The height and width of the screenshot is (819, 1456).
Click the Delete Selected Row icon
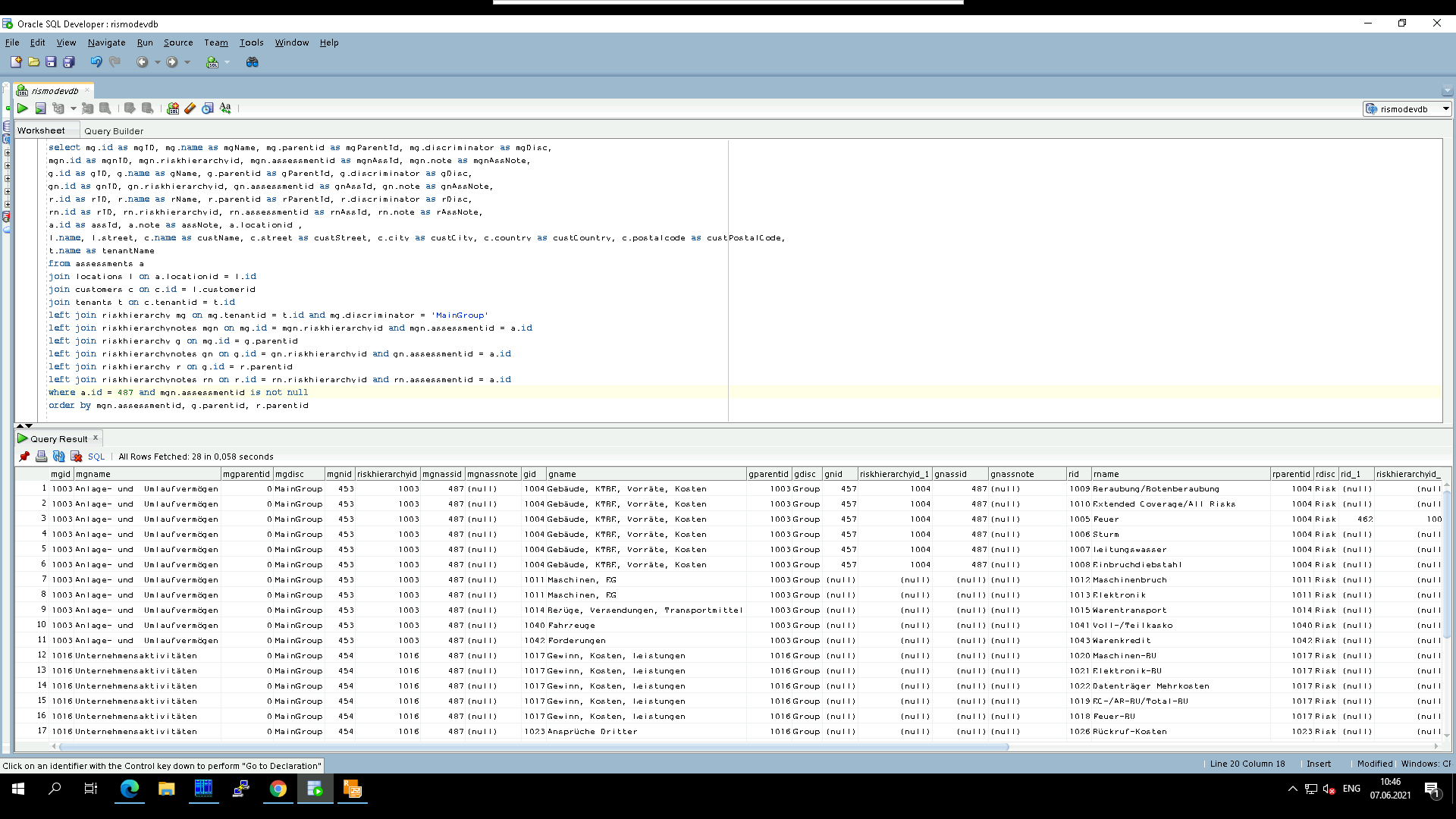tap(76, 457)
